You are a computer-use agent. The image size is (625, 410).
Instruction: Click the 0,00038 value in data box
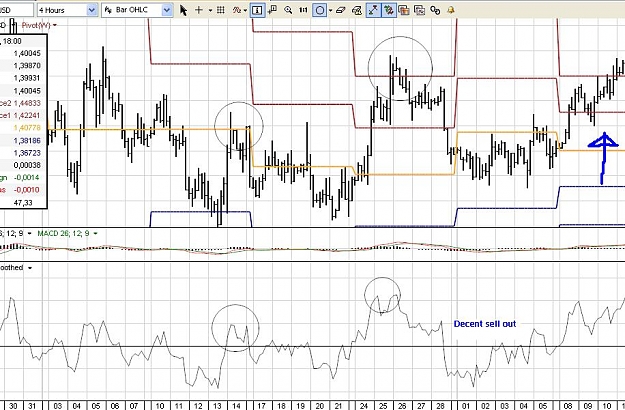tap(27, 165)
